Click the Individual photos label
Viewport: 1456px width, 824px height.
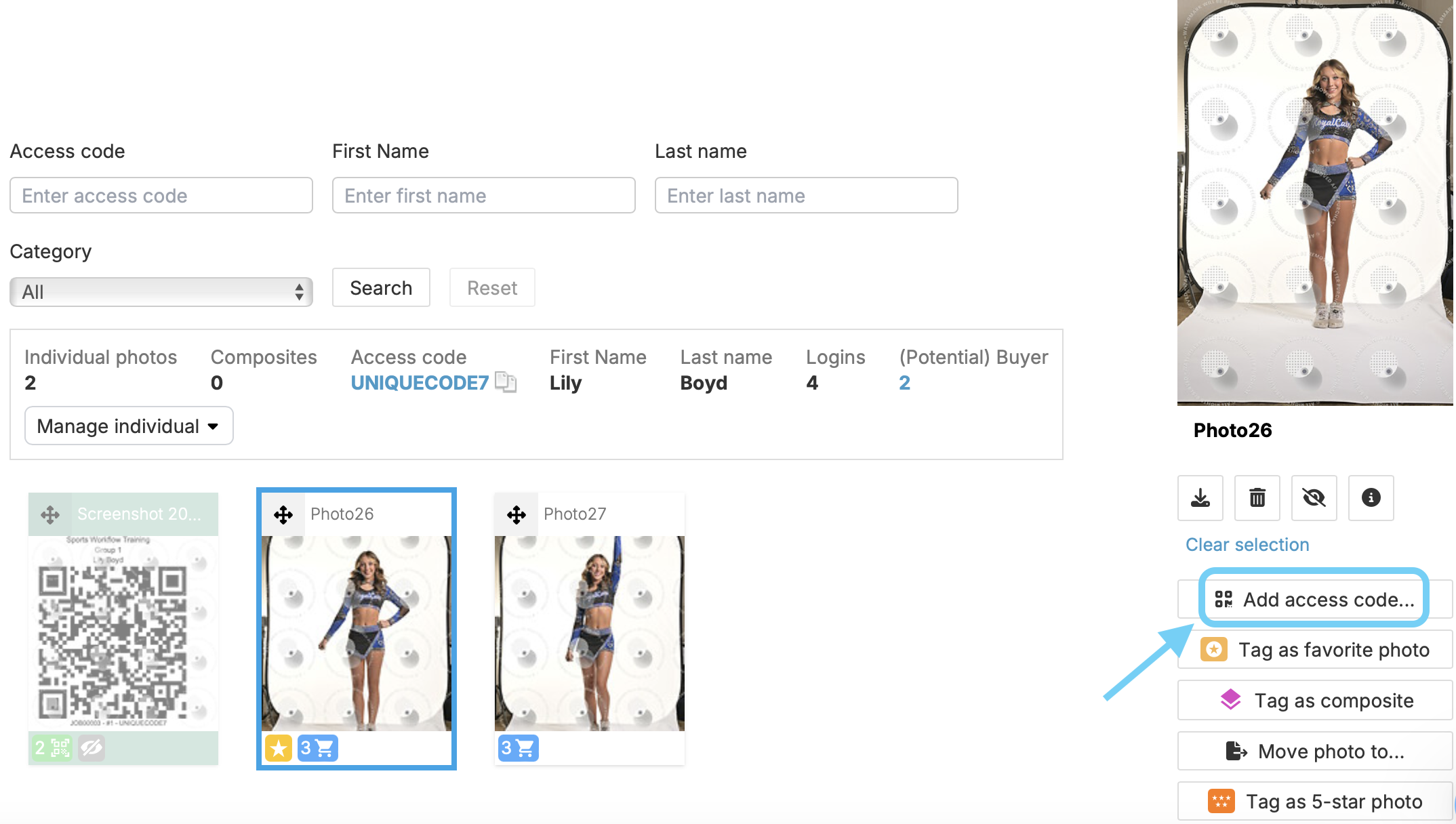coord(100,357)
